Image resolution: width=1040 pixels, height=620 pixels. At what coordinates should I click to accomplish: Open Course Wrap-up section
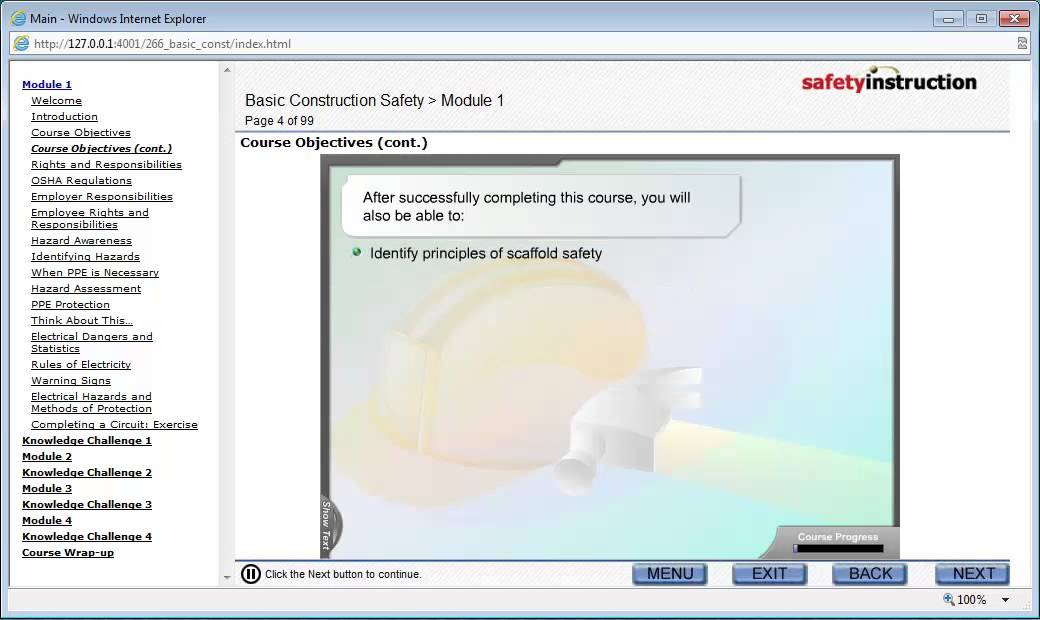pyautogui.click(x=68, y=552)
